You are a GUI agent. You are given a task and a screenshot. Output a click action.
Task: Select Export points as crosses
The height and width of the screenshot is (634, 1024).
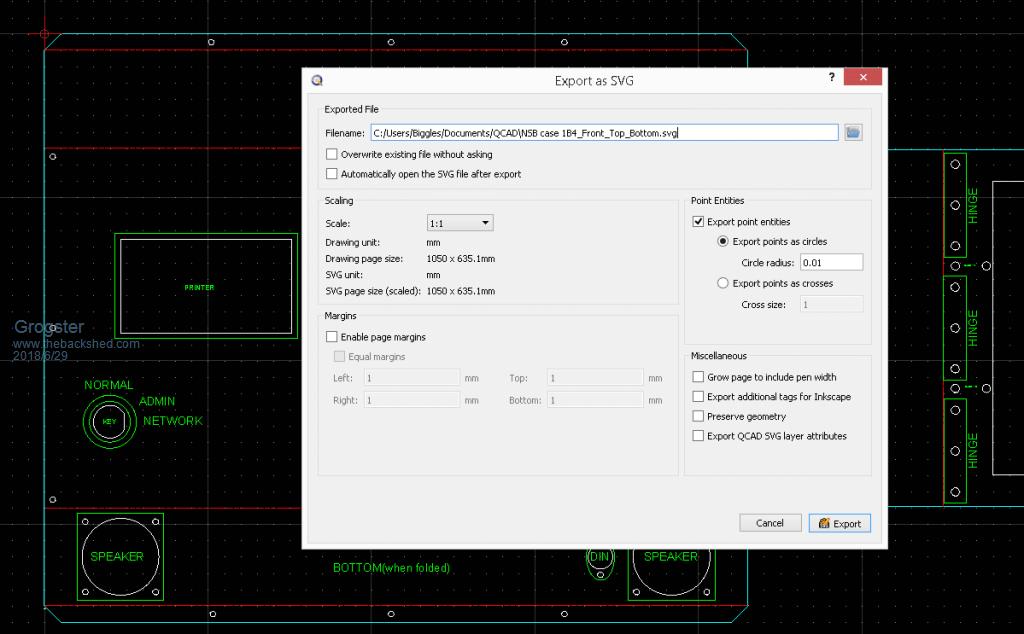[722, 283]
